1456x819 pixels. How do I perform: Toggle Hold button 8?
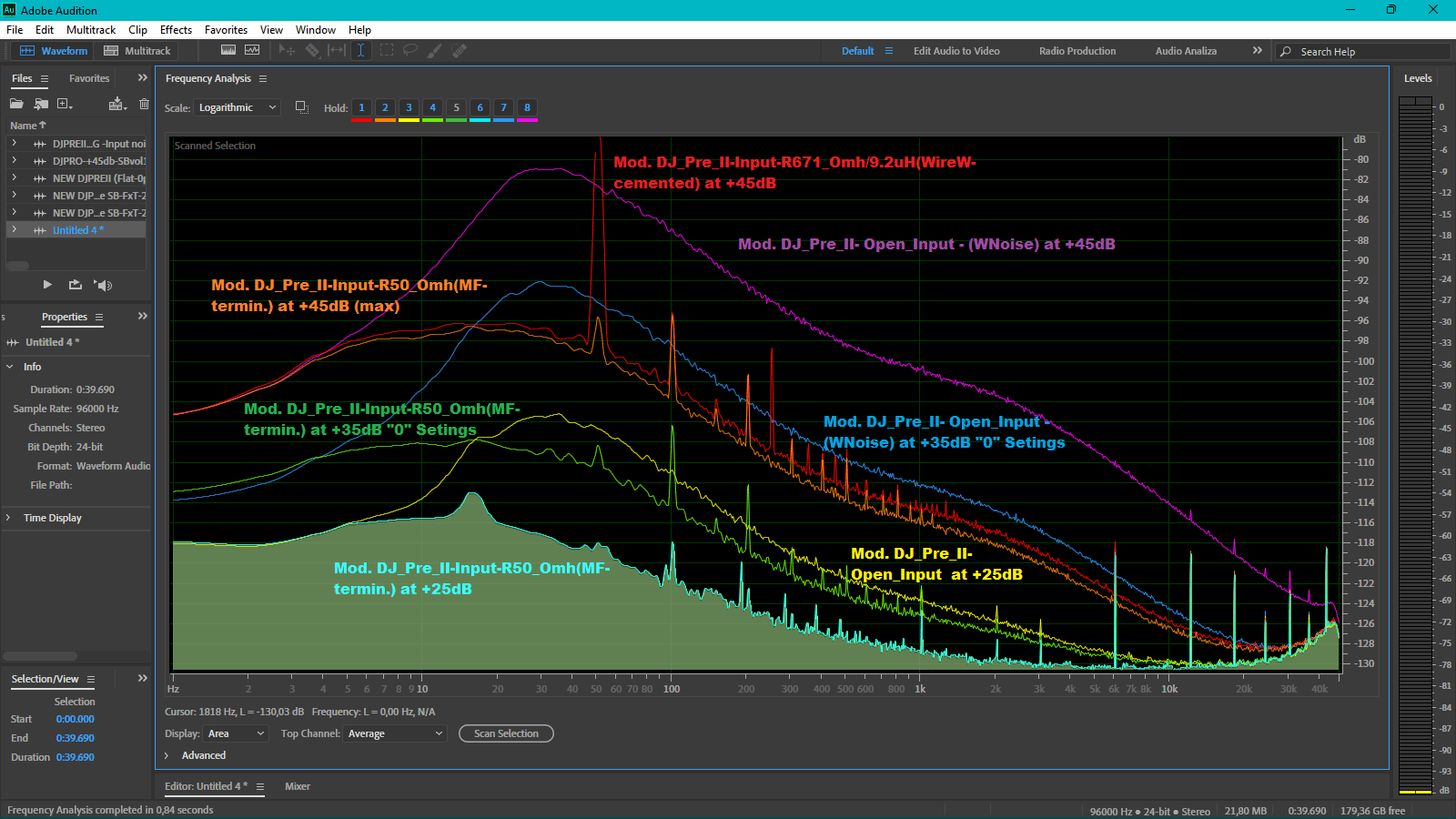pos(527,108)
